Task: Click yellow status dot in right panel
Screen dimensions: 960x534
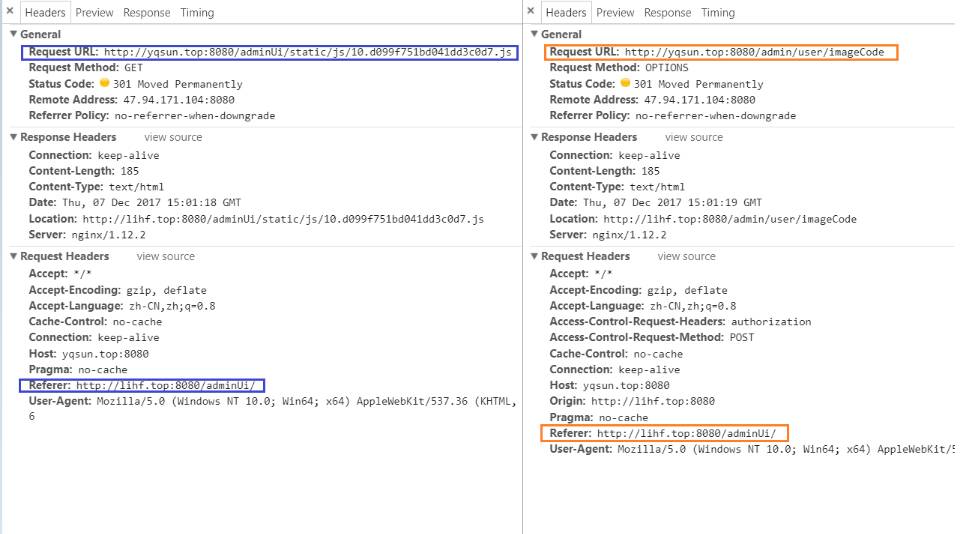Action: 624,84
